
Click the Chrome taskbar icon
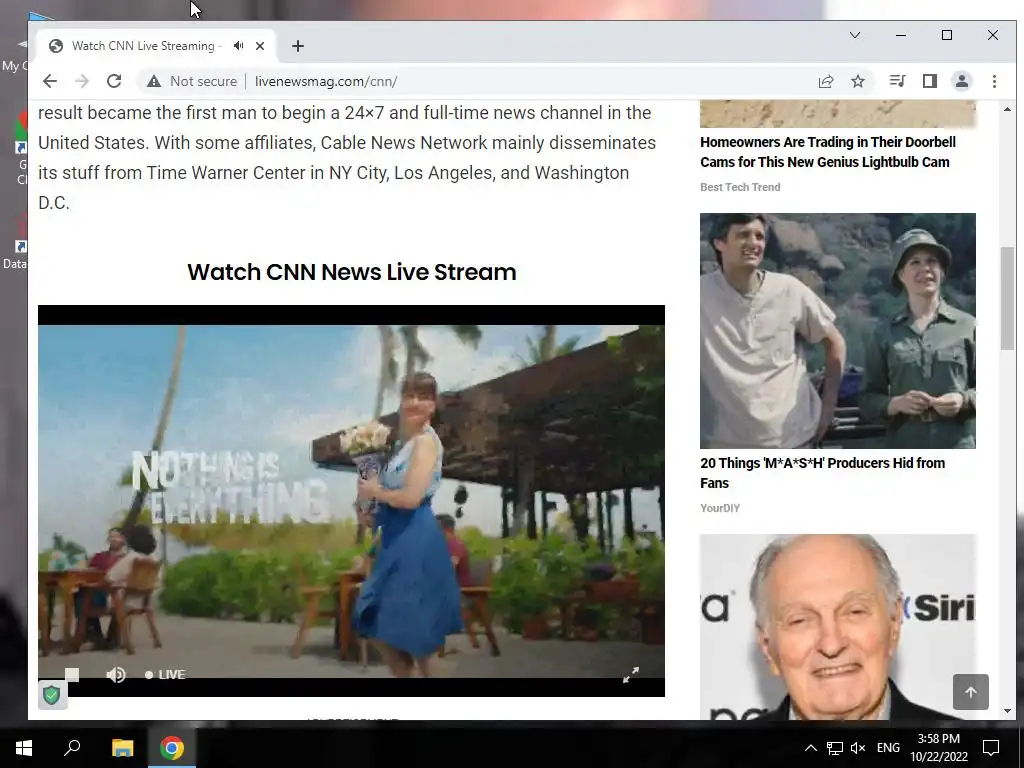[172, 748]
